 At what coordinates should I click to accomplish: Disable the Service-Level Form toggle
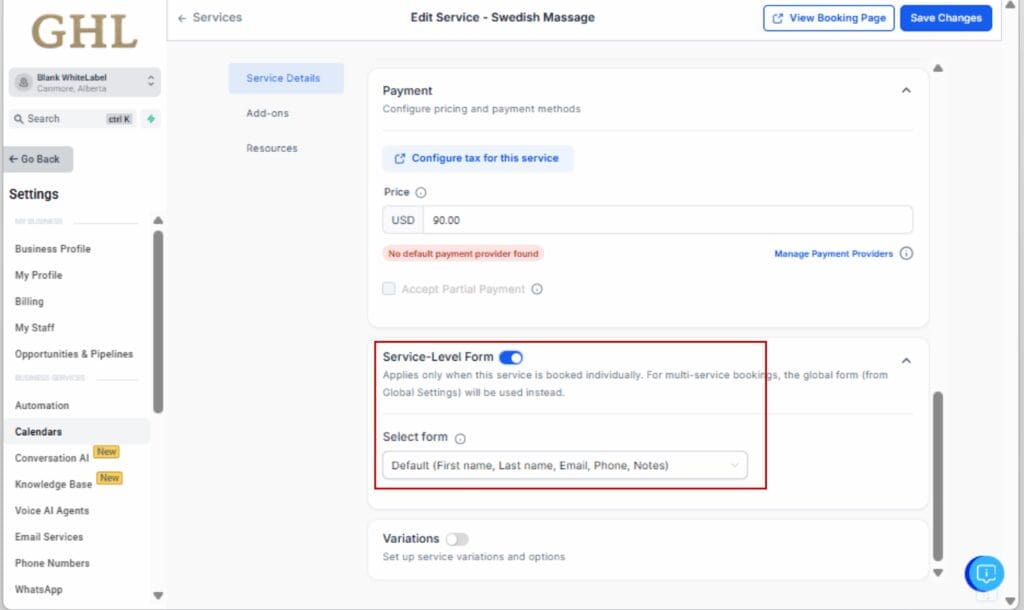tap(510, 357)
